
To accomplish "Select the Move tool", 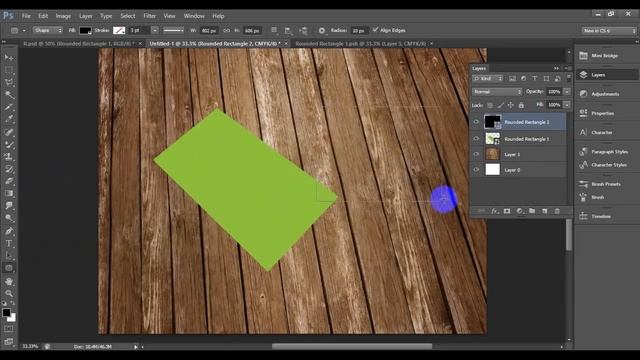I will (x=9, y=58).
